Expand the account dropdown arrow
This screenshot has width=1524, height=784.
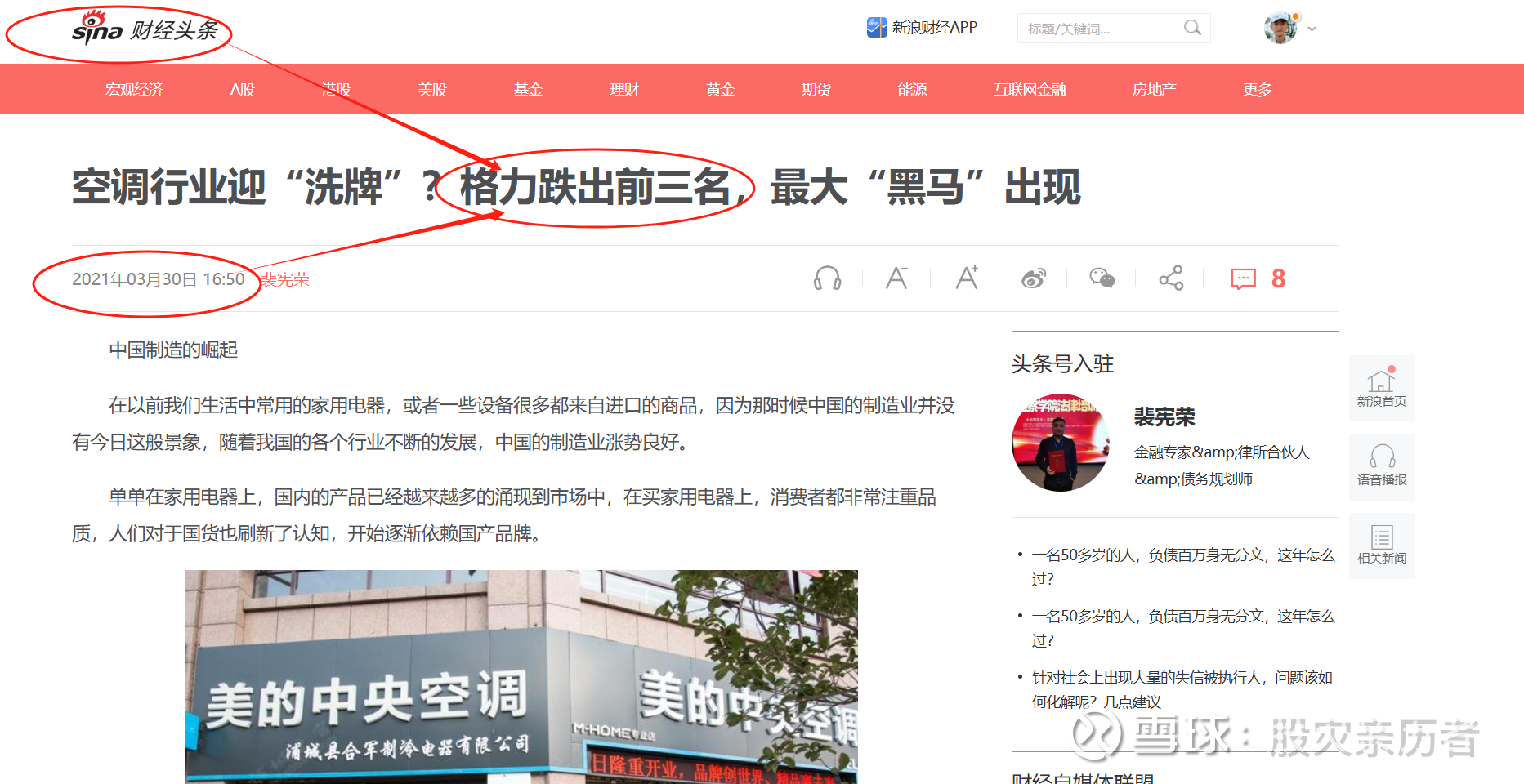[x=1312, y=29]
